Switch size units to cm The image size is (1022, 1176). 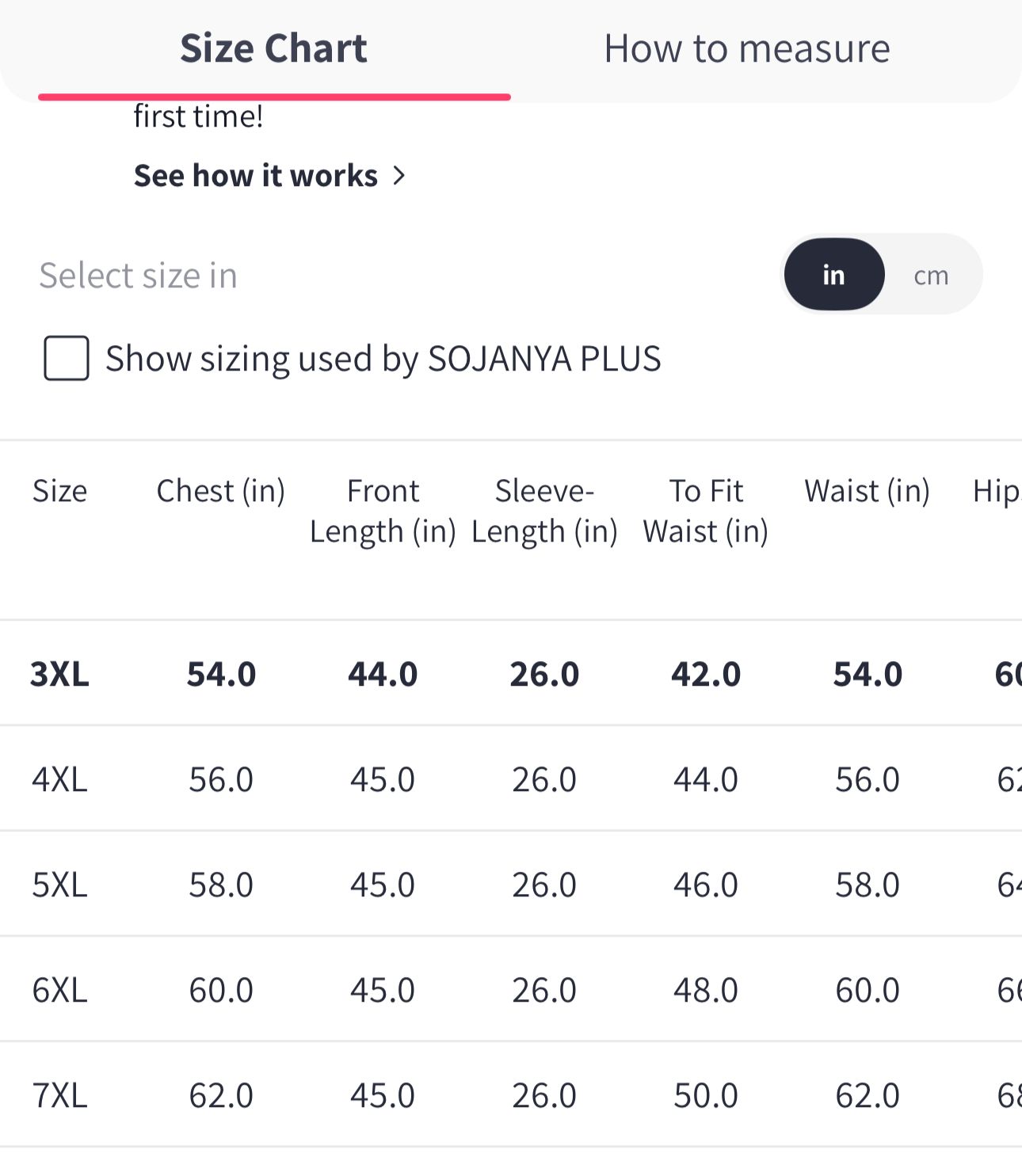[931, 276]
